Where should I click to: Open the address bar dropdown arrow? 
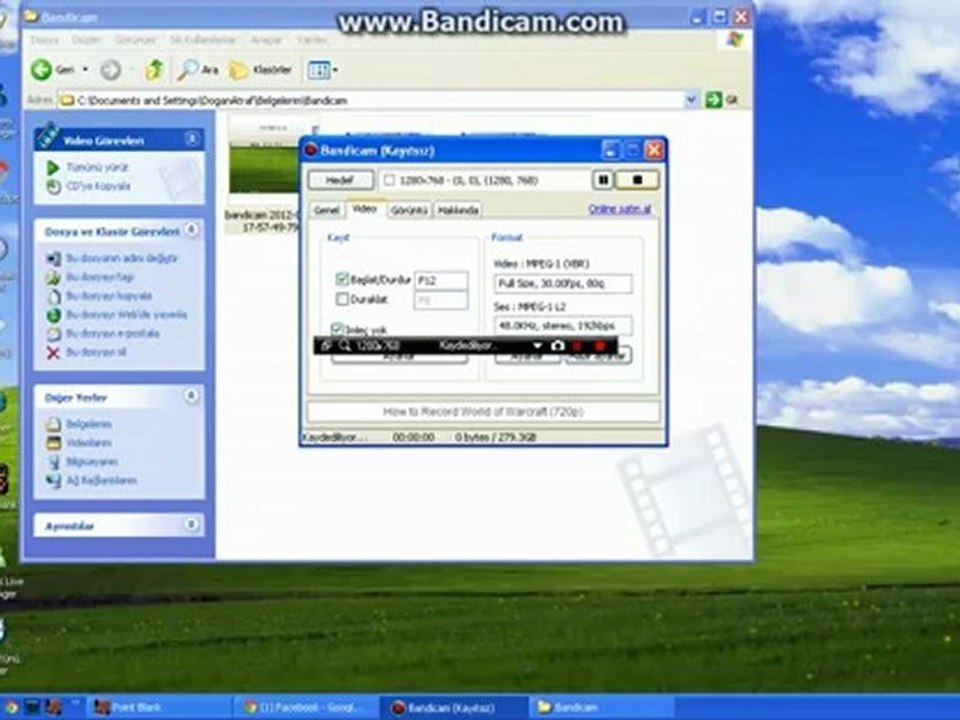(691, 99)
